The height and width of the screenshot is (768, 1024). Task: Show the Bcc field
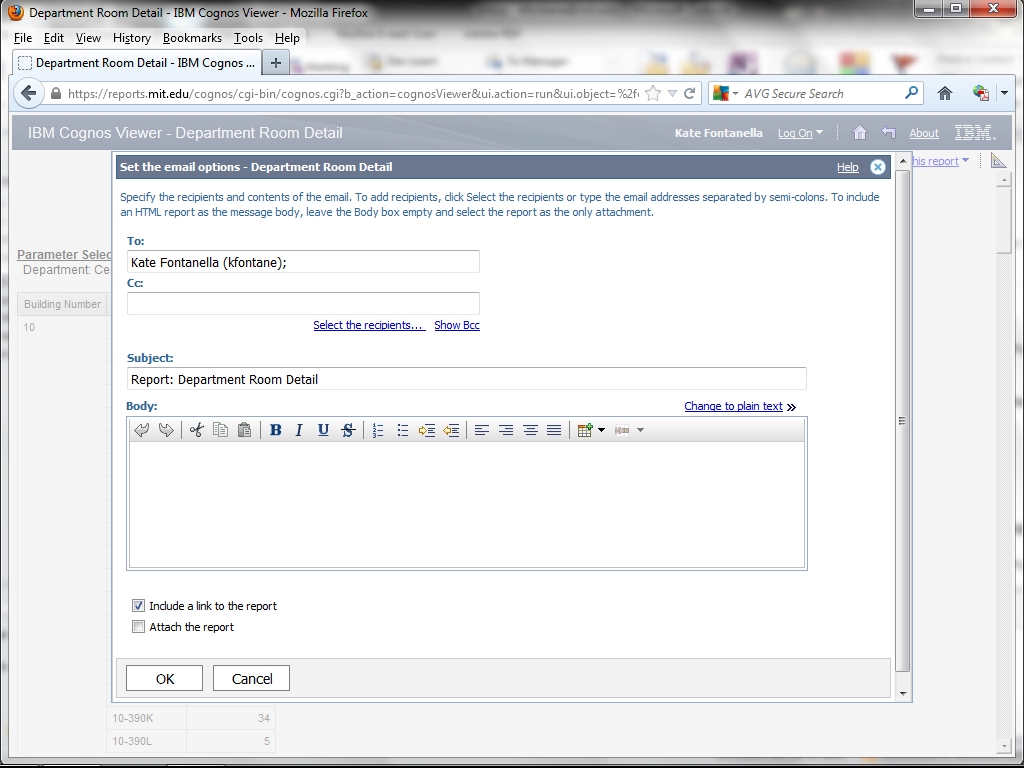(x=457, y=325)
